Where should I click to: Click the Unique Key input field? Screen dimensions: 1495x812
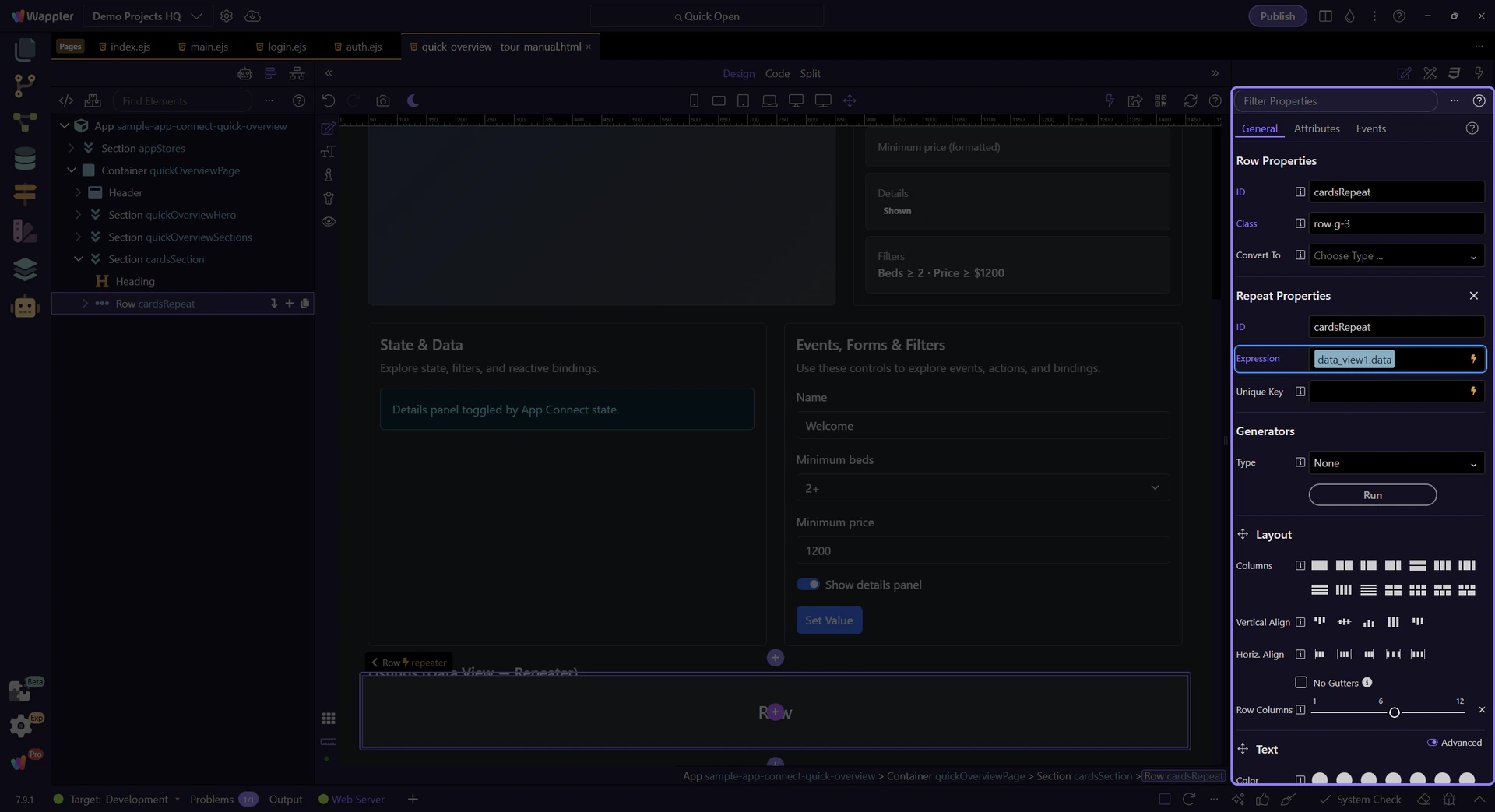[1386, 392]
